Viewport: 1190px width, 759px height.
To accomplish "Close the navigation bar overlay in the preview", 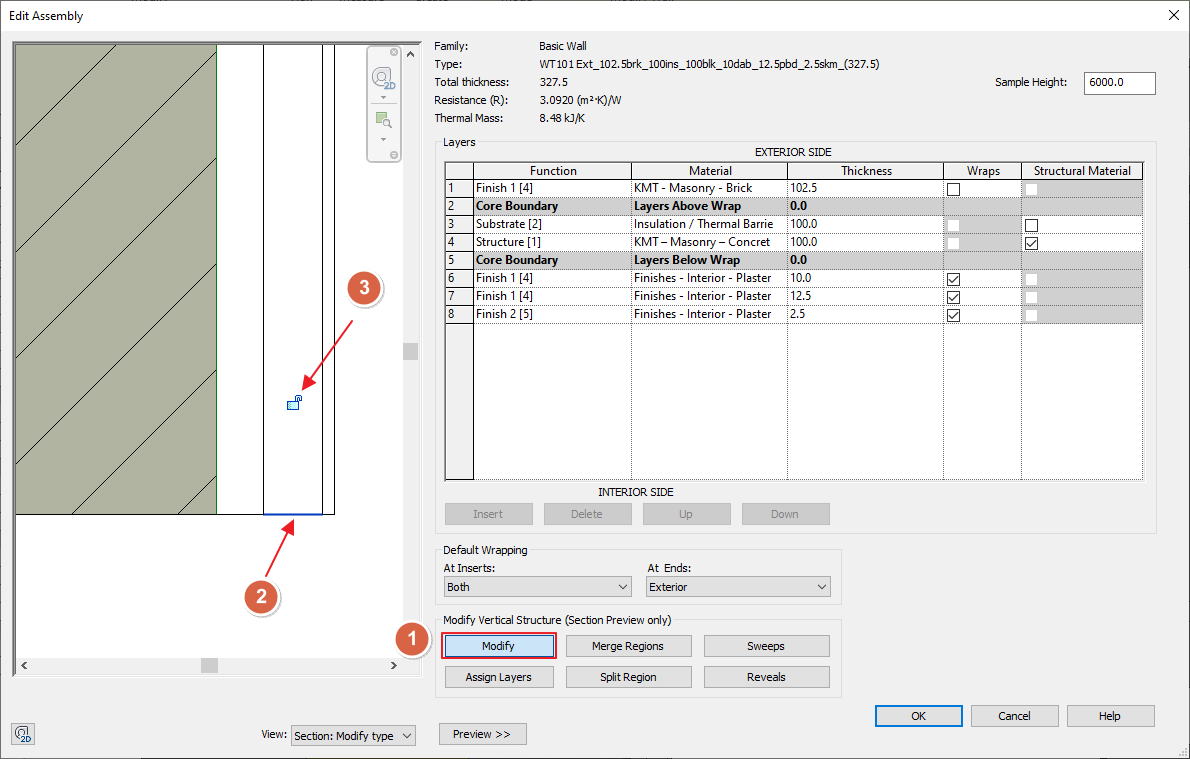I will click(x=393, y=52).
